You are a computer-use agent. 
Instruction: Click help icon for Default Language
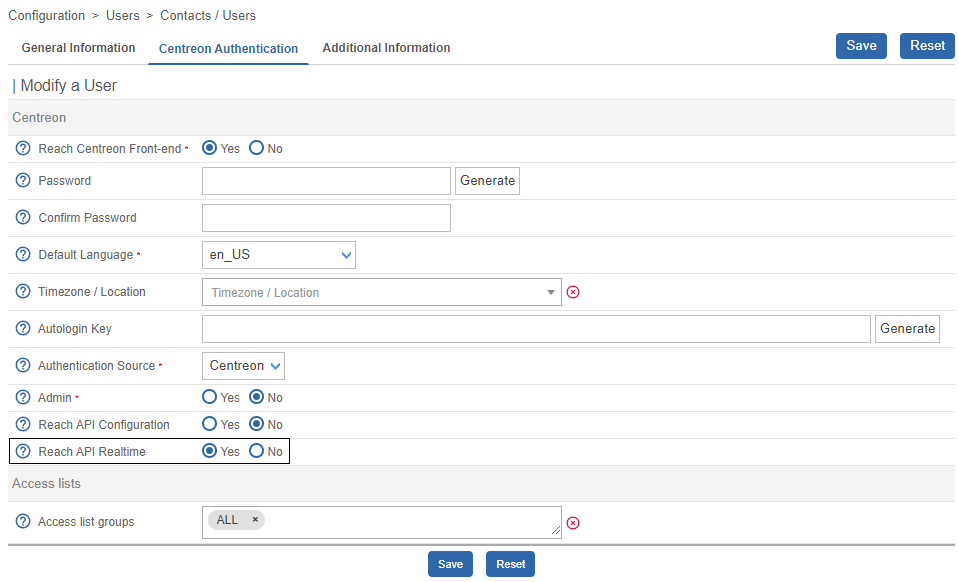23,255
